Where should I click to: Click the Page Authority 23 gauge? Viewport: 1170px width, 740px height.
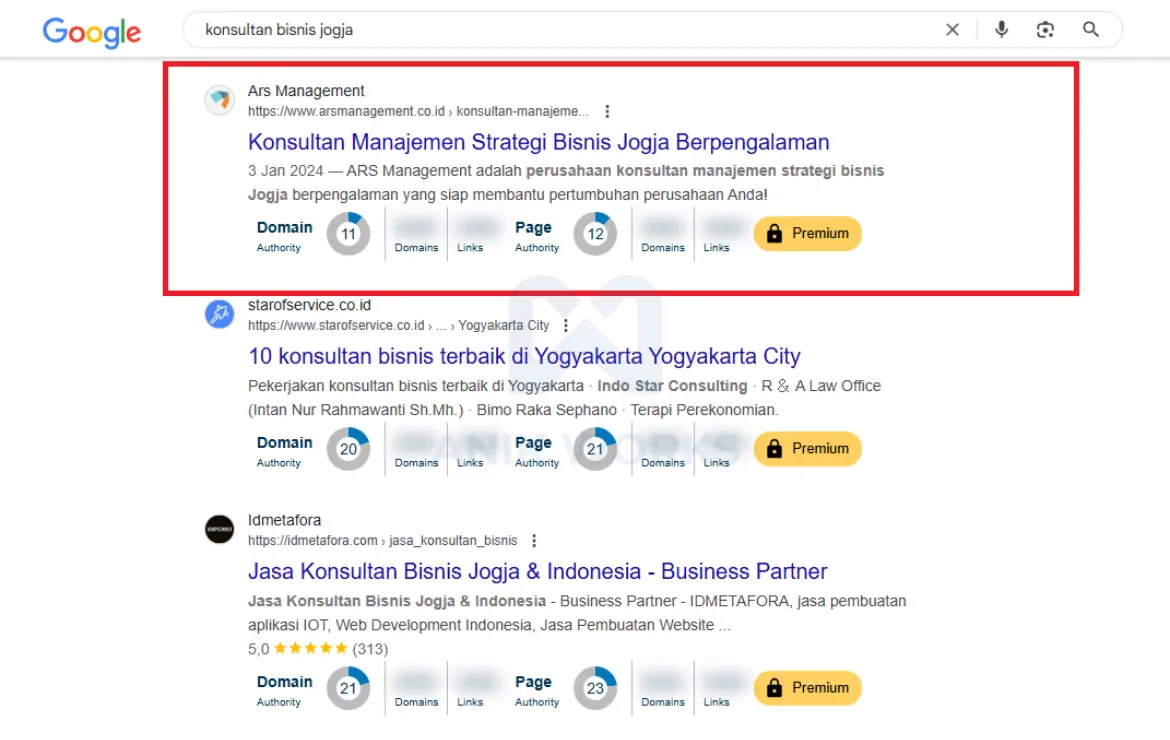[595, 689]
